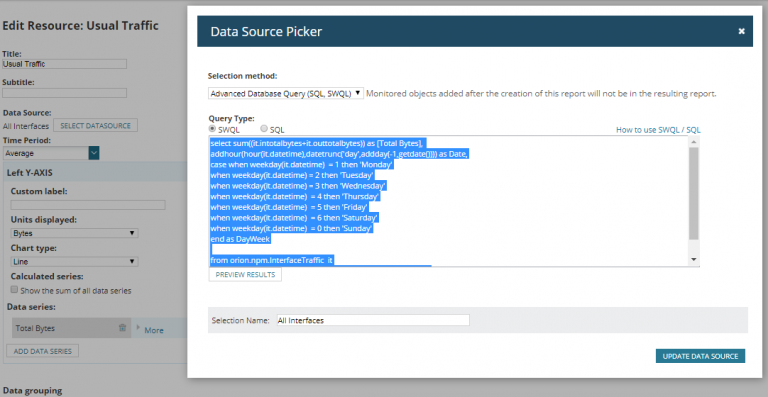Image resolution: width=768 pixels, height=397 pixels.
Task: Select the SWQL query type
Action: (x=212, y=128)
